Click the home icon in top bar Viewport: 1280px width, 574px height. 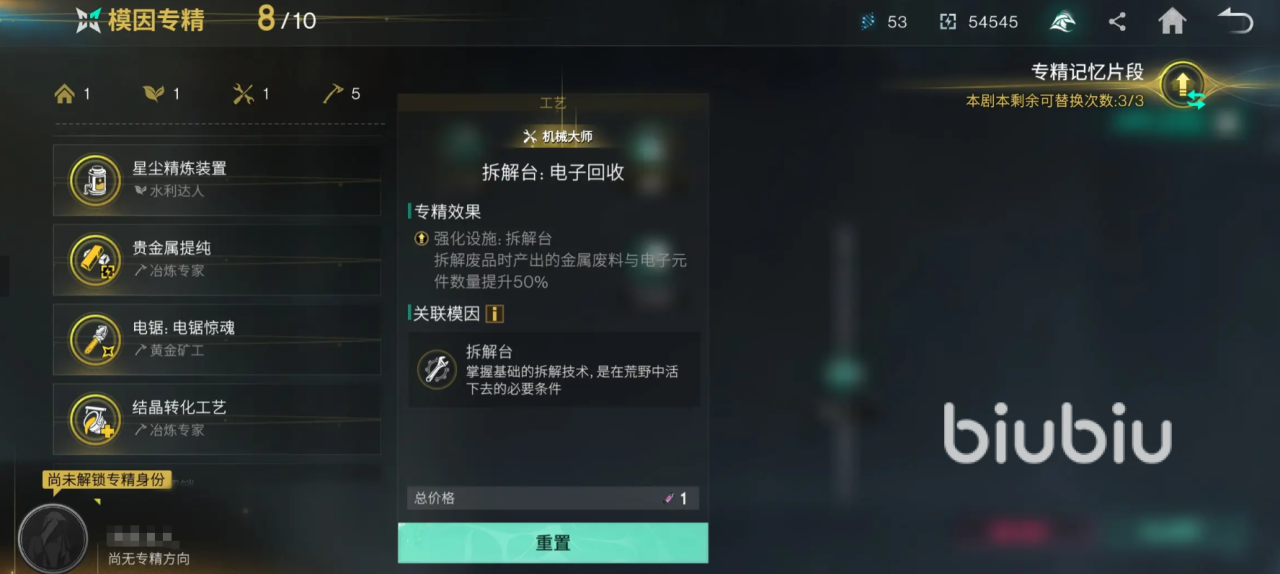click(1171, 21)
